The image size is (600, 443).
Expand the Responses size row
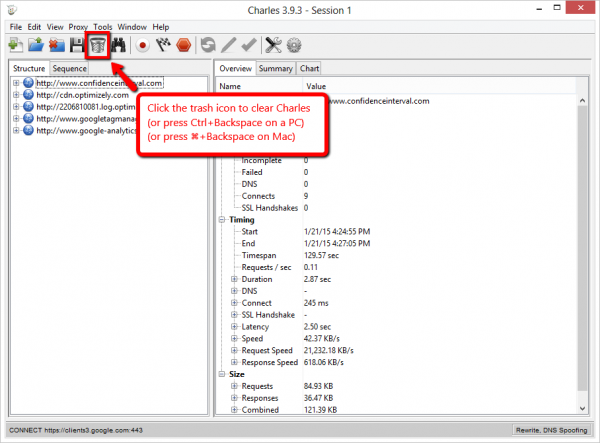click(x=234, y=398)
